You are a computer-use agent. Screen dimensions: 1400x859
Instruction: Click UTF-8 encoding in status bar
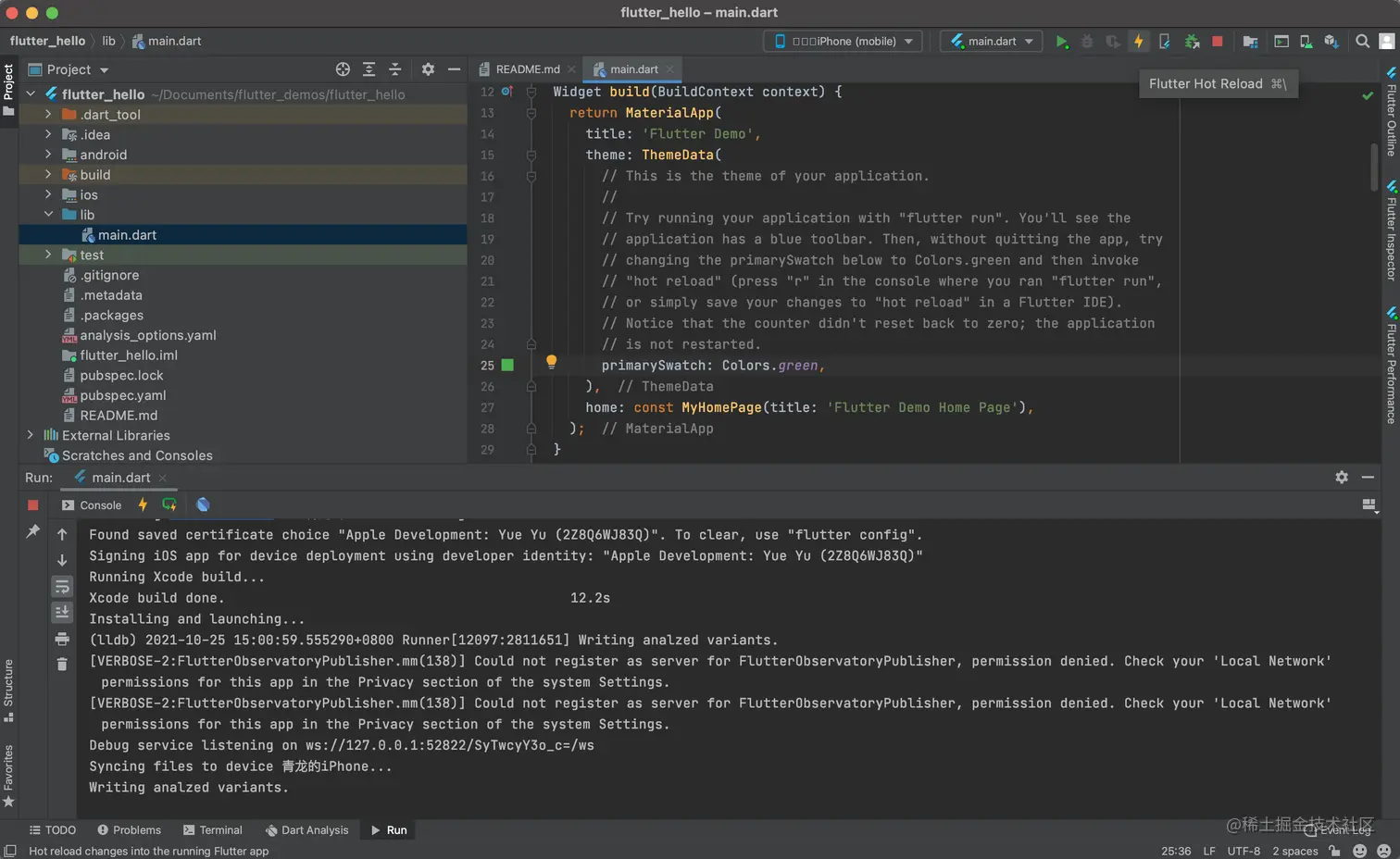coord(1244,851)
